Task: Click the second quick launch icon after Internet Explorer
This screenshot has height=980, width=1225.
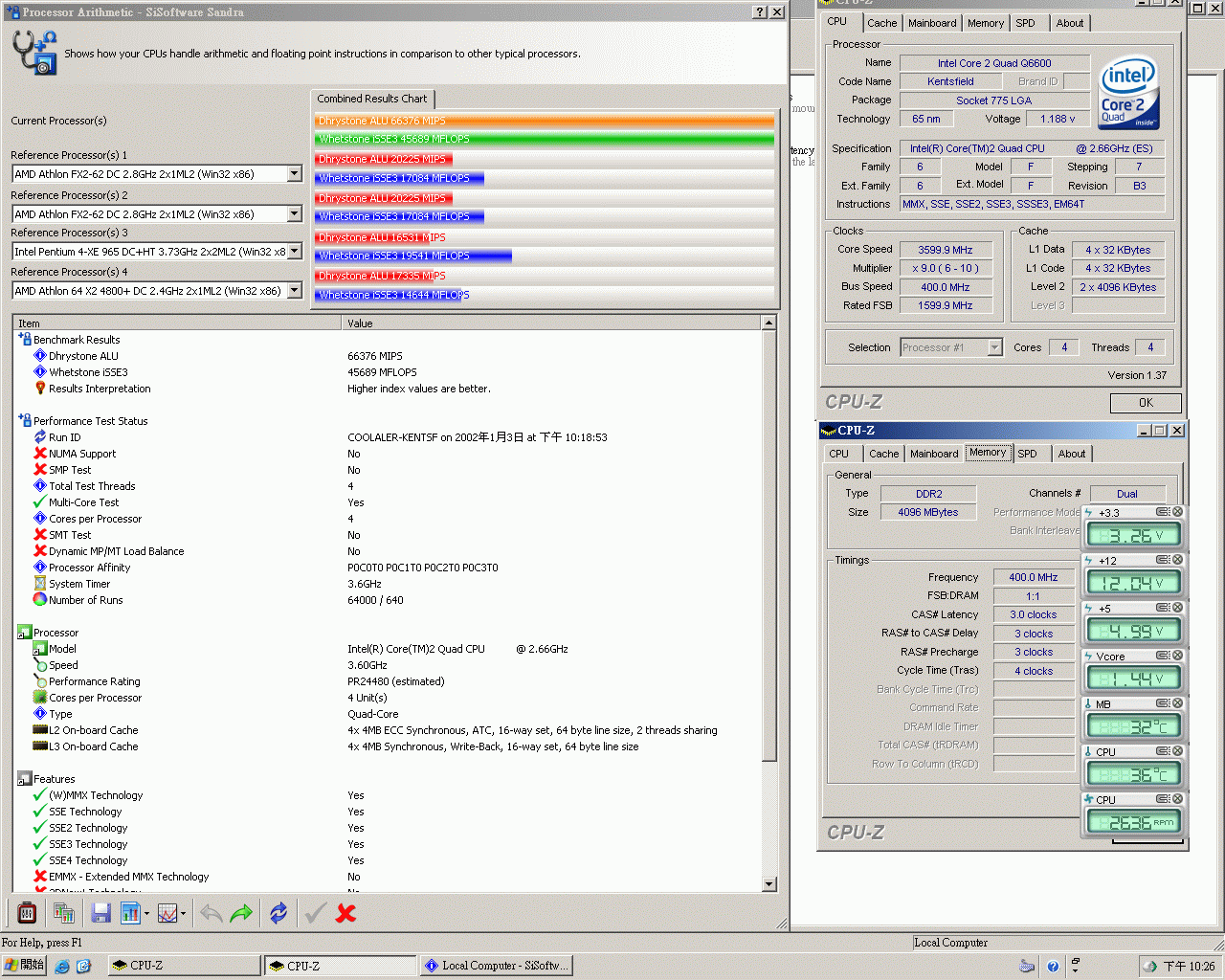Action: [83, 967]
